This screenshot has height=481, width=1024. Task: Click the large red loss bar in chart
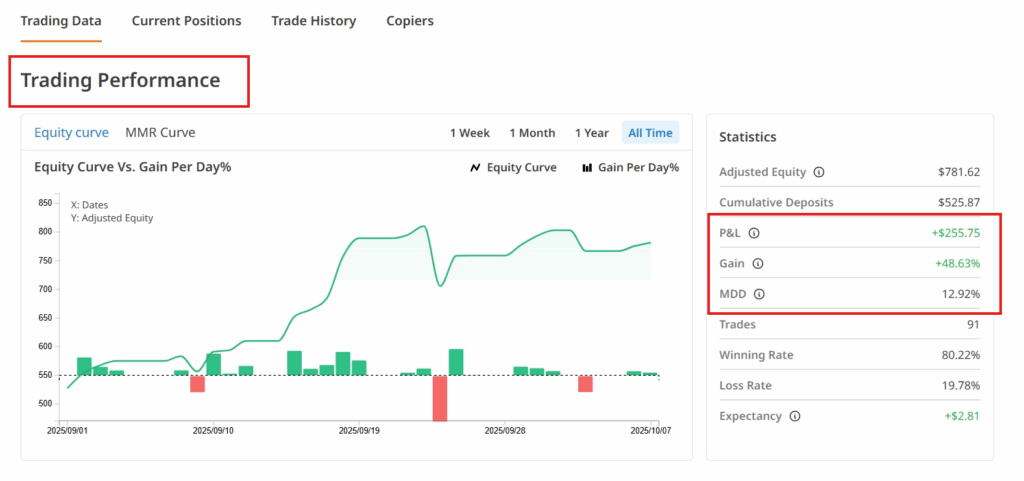439,398
